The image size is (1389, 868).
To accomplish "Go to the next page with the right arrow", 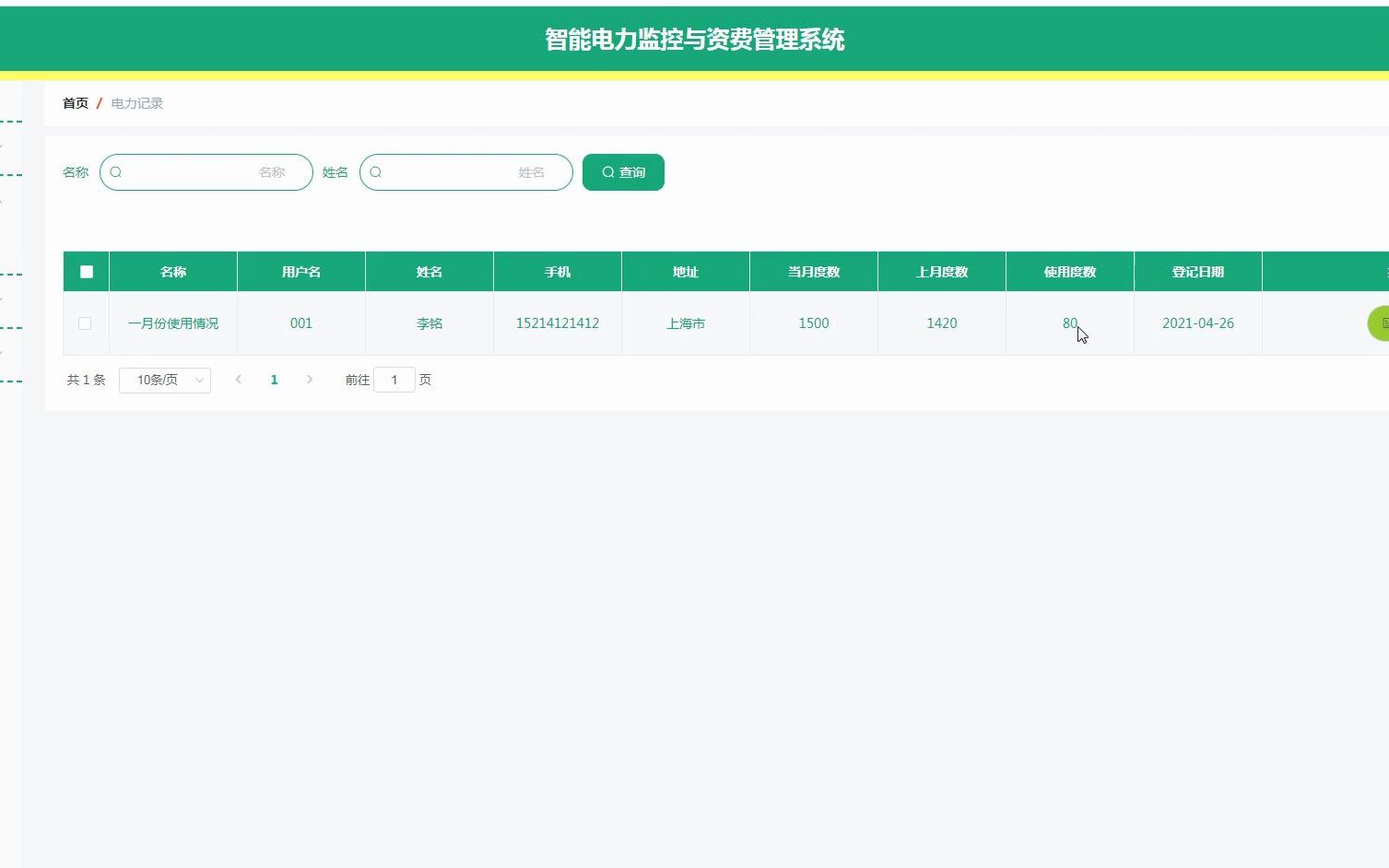I will pos(310,379).
